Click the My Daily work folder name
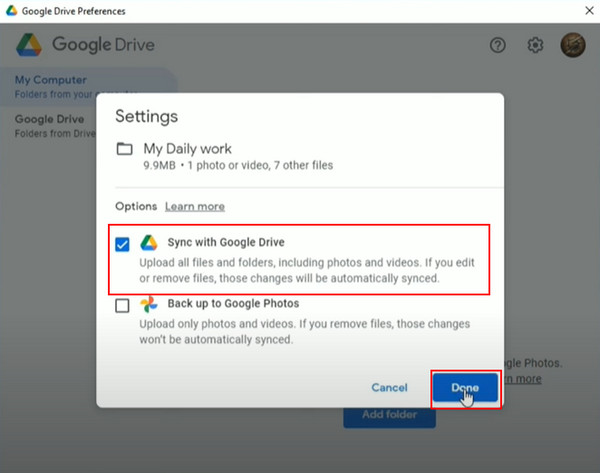 click(x=188, y=149)
